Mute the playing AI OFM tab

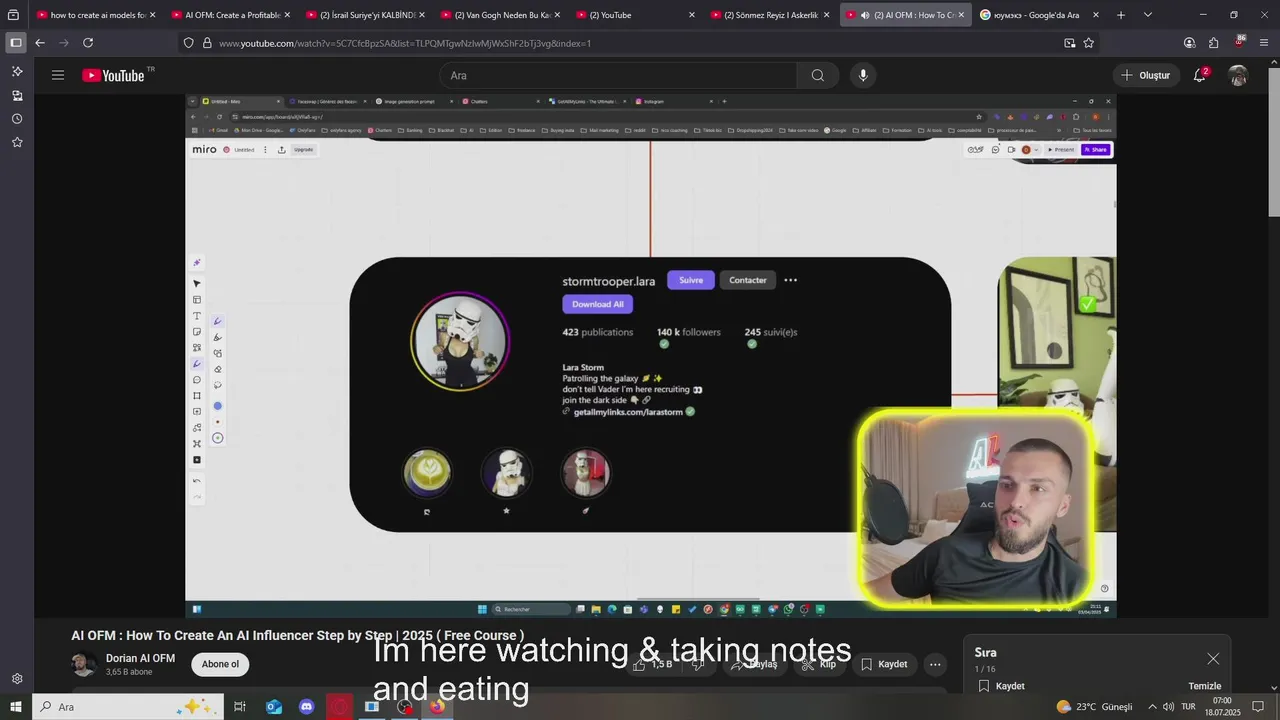coord(864,15)
